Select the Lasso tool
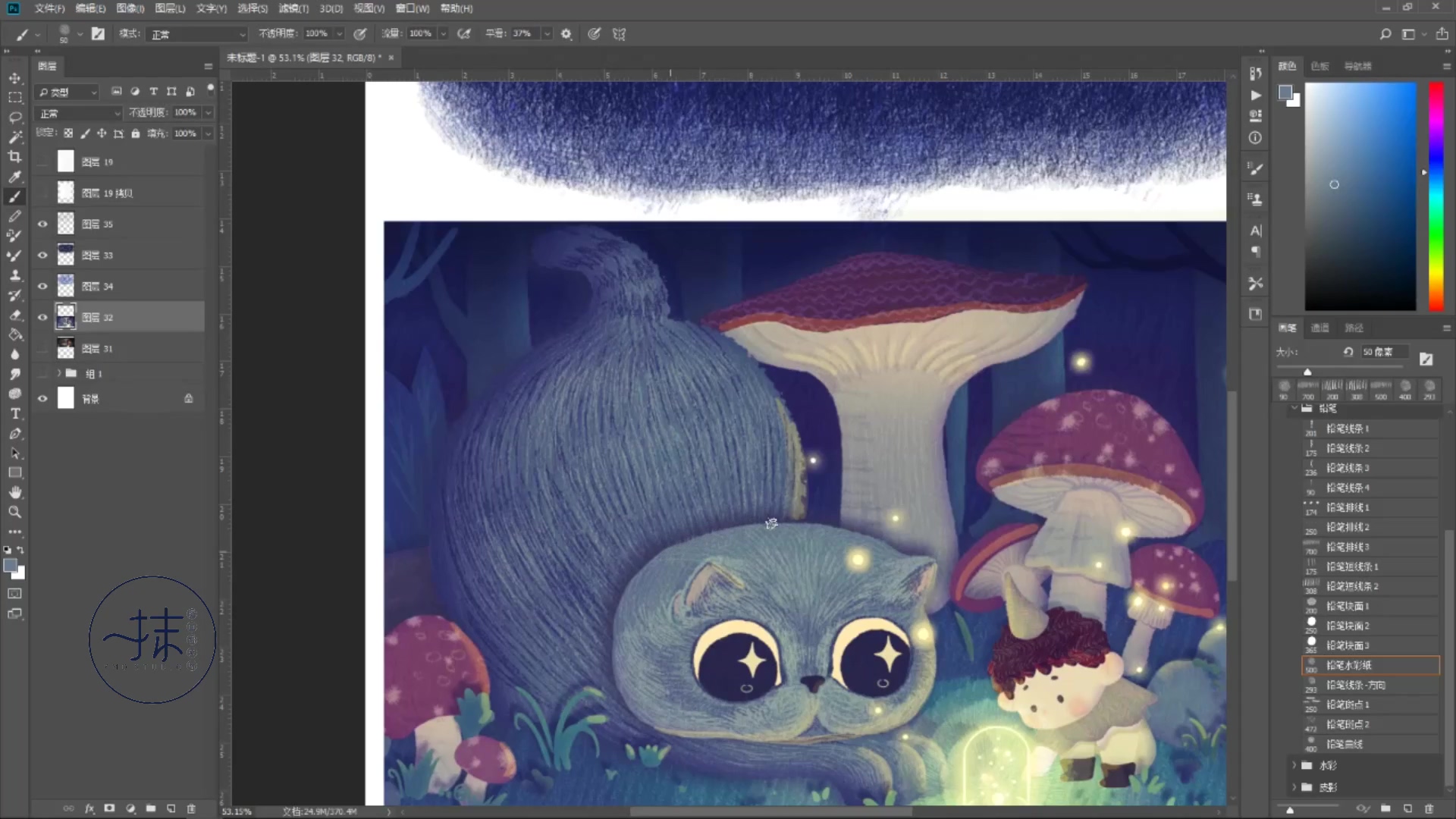1456x819 pixels. 14,118
